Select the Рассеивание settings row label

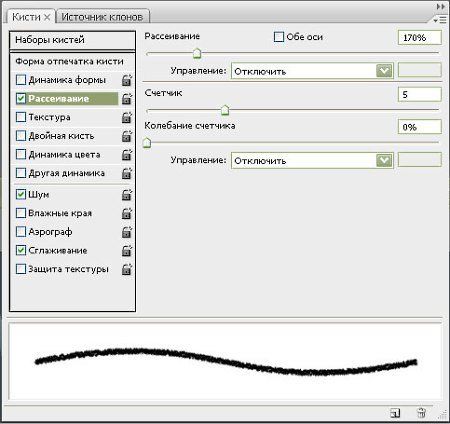point(59,99)
